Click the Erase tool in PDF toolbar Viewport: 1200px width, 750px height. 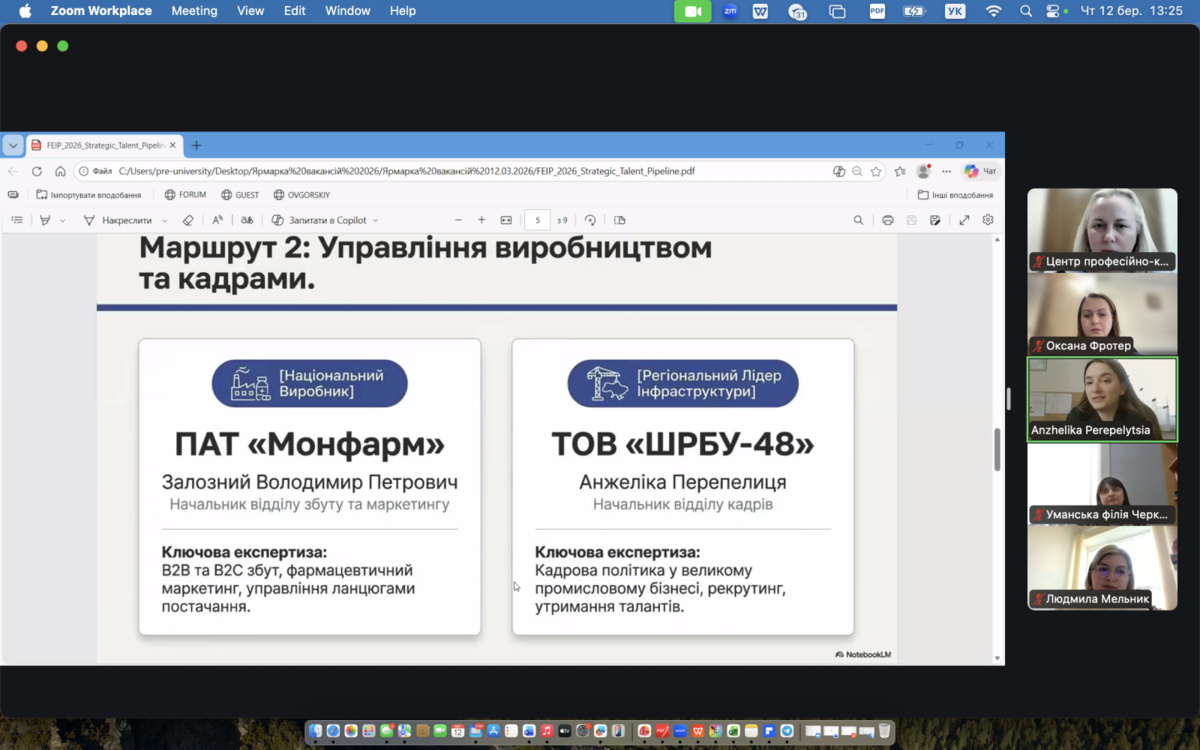(x=188, y=220)
